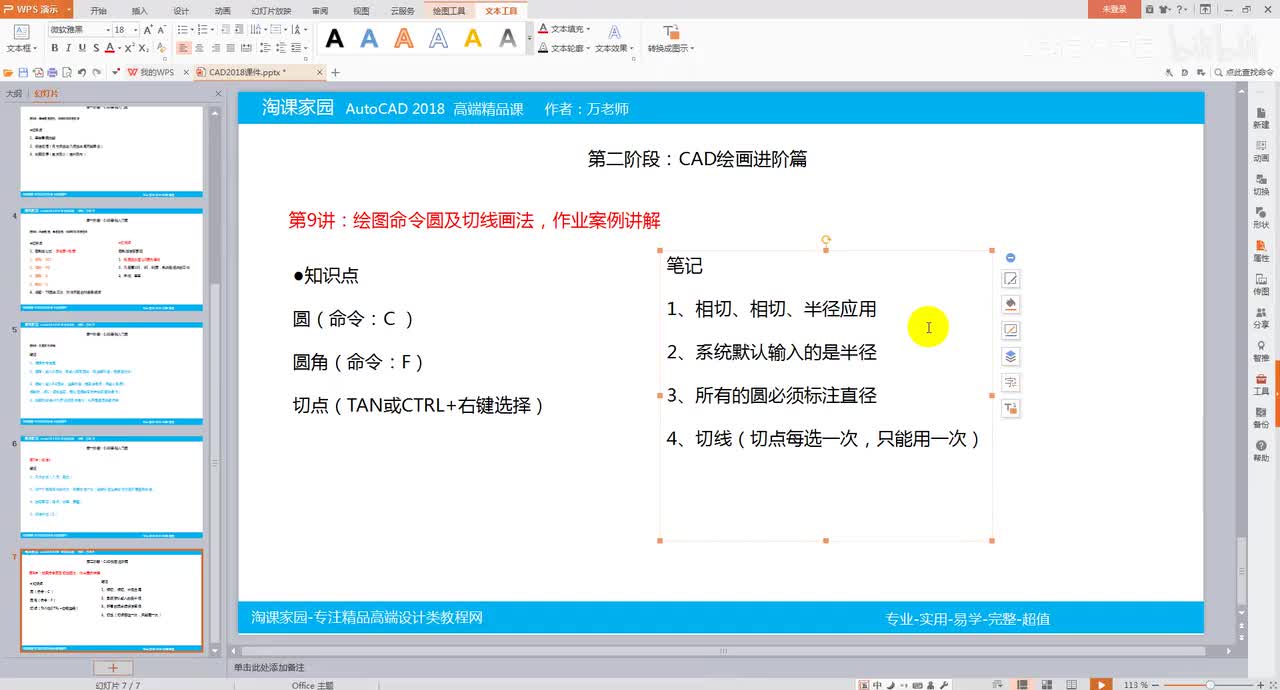The height and width of the screenshot is (690, 1280).
Task: Start slideshow with orange play button
Action: point(1101,684)
